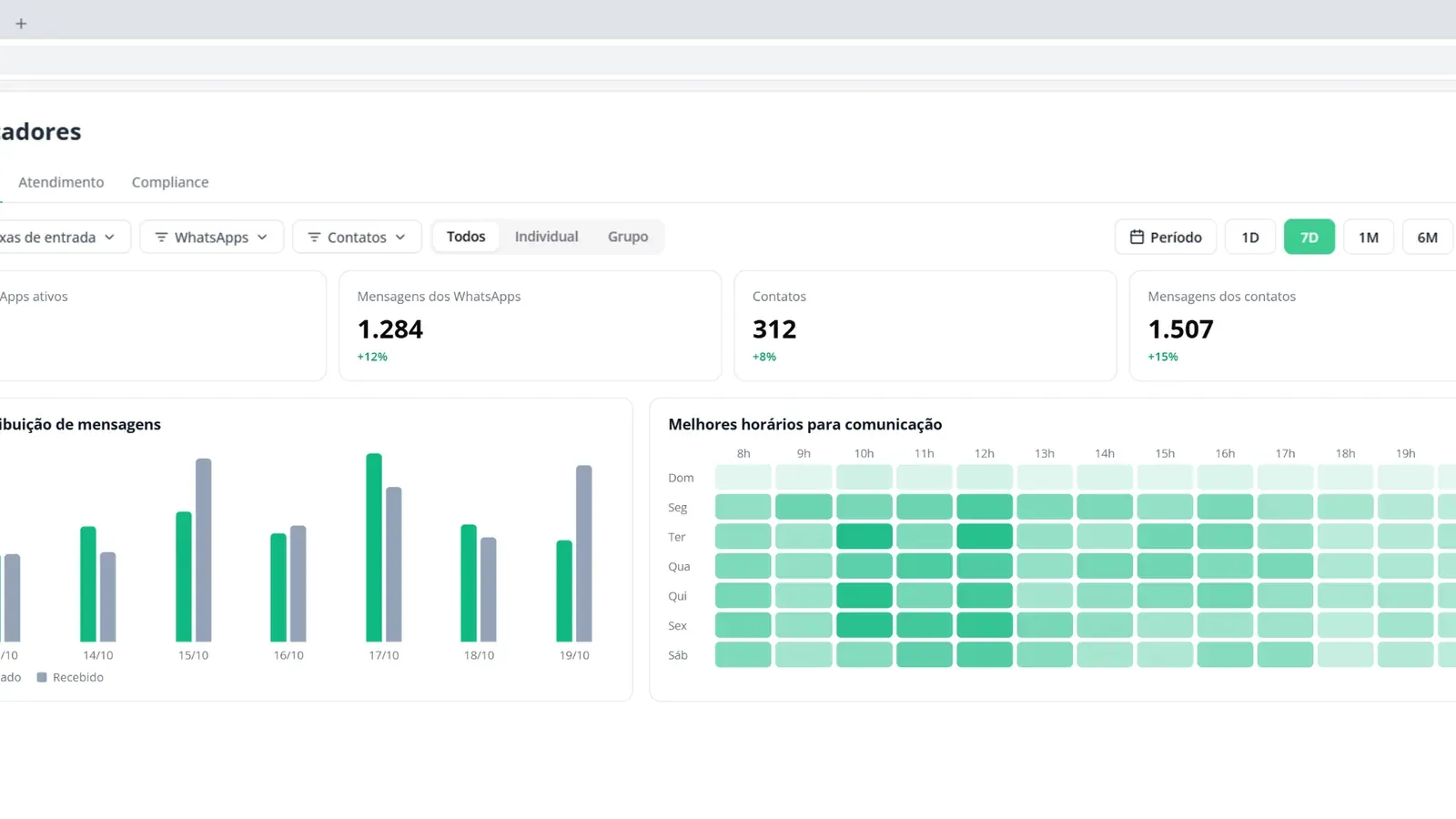Click the Contatos count 312

(774, 329)
